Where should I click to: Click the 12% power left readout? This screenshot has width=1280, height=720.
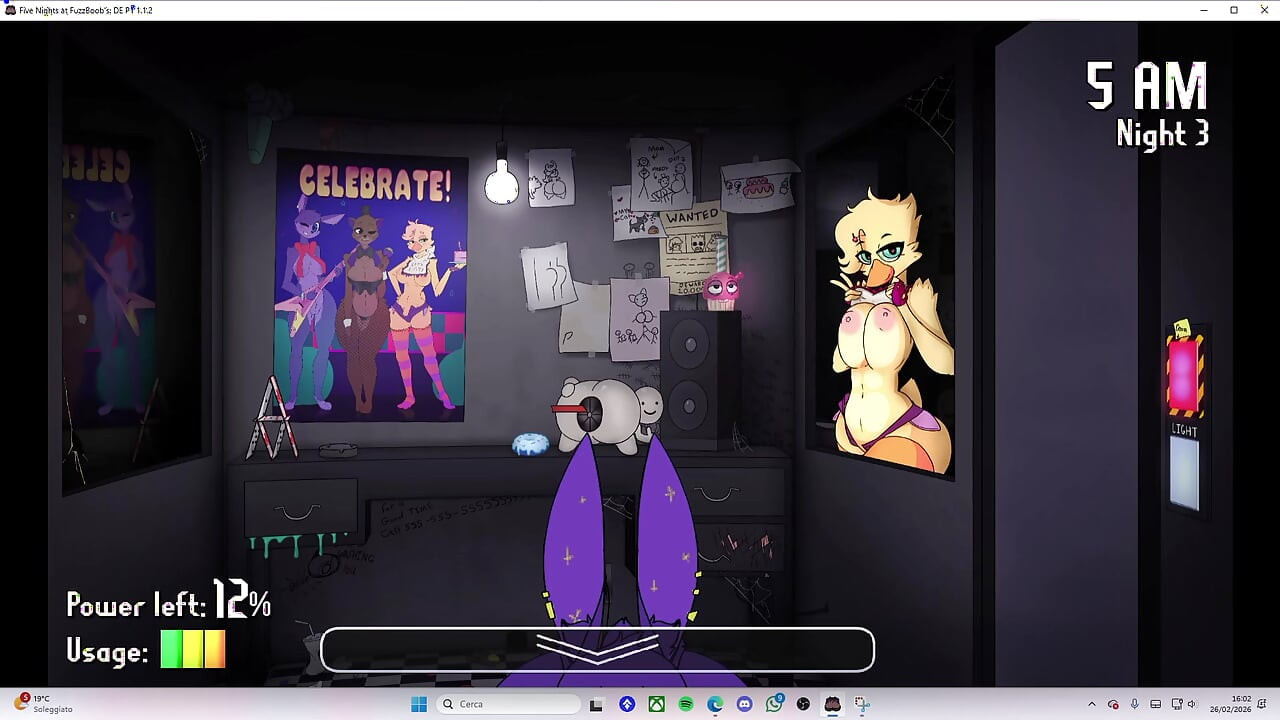coord(241,600)
